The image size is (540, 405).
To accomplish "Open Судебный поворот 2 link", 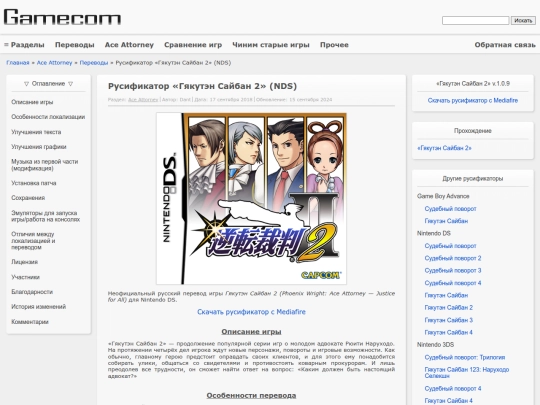I will pos(453,258).
